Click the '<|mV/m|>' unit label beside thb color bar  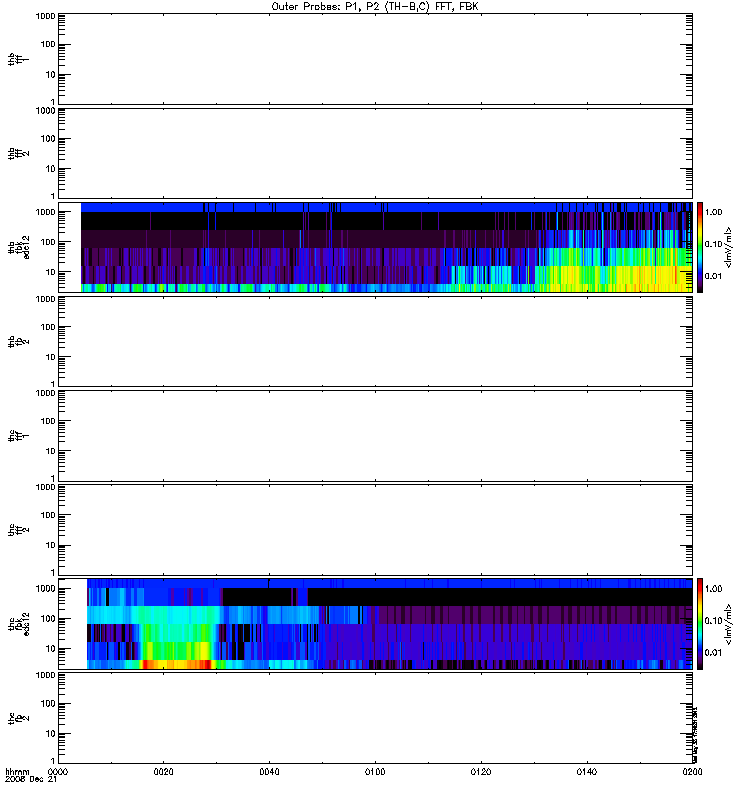pos(729,247)
